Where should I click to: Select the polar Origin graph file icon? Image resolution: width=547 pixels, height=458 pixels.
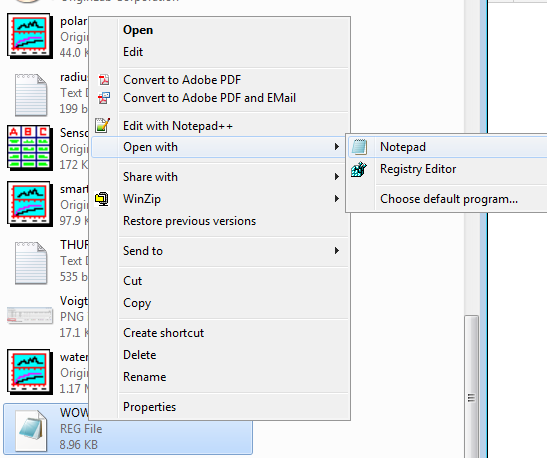(30, 36)
